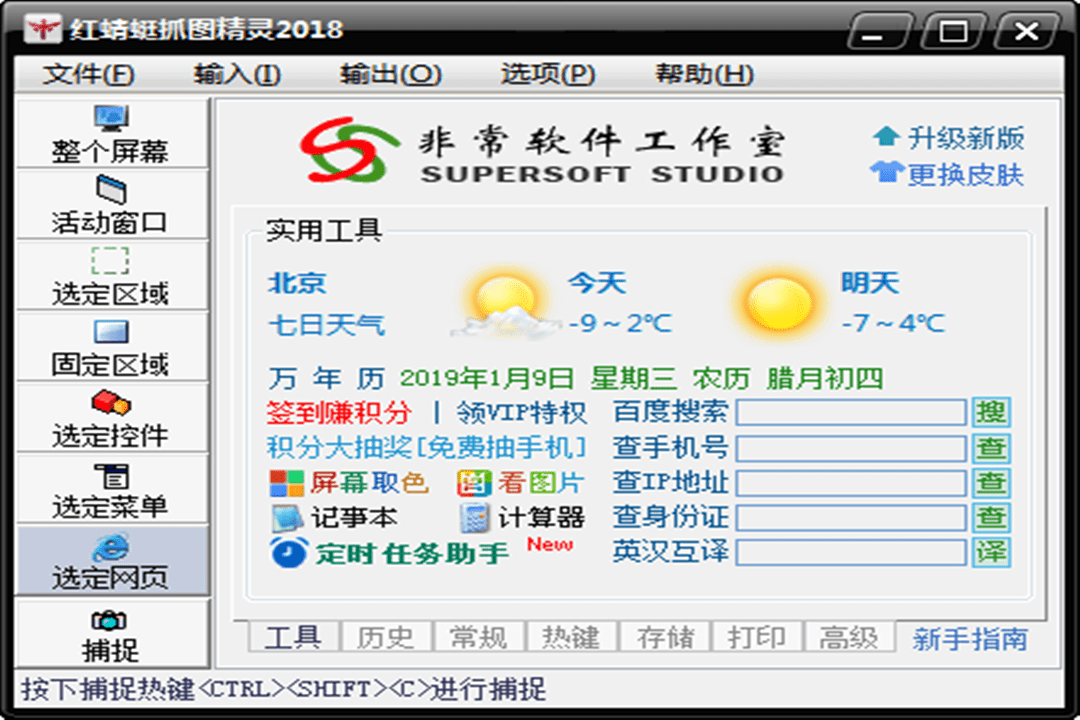Click the red dragonfly app icon in title bar
The width and height of the screenshot is (1080, 720).
[x=43, y=29]
